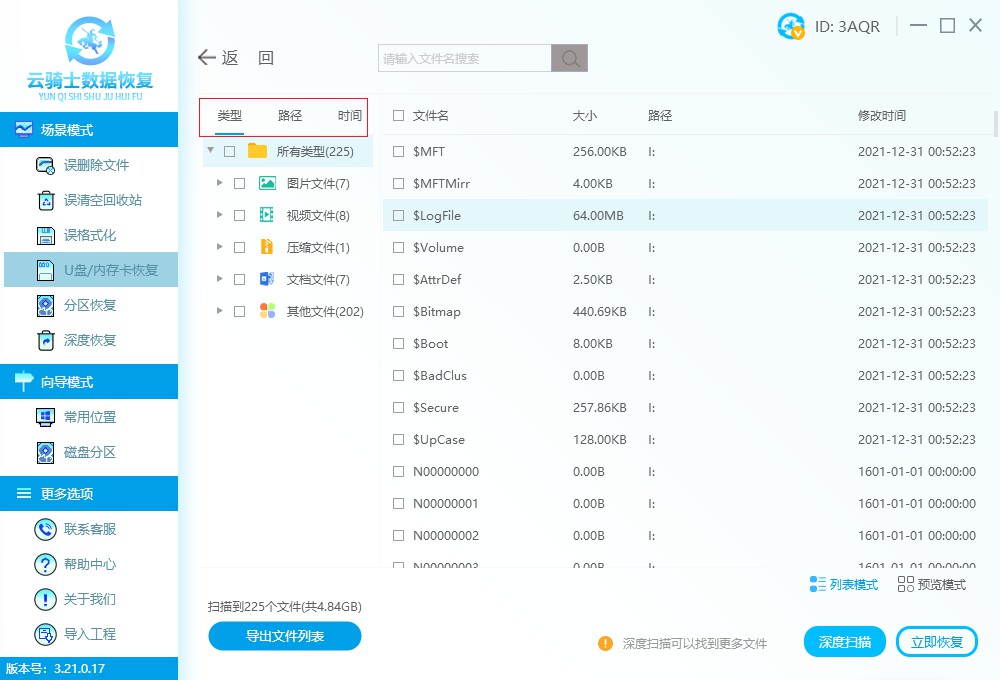Click the 文档文件 document icon
The width and height of the screenshot is (1000, 680).
tap(267, 279)
